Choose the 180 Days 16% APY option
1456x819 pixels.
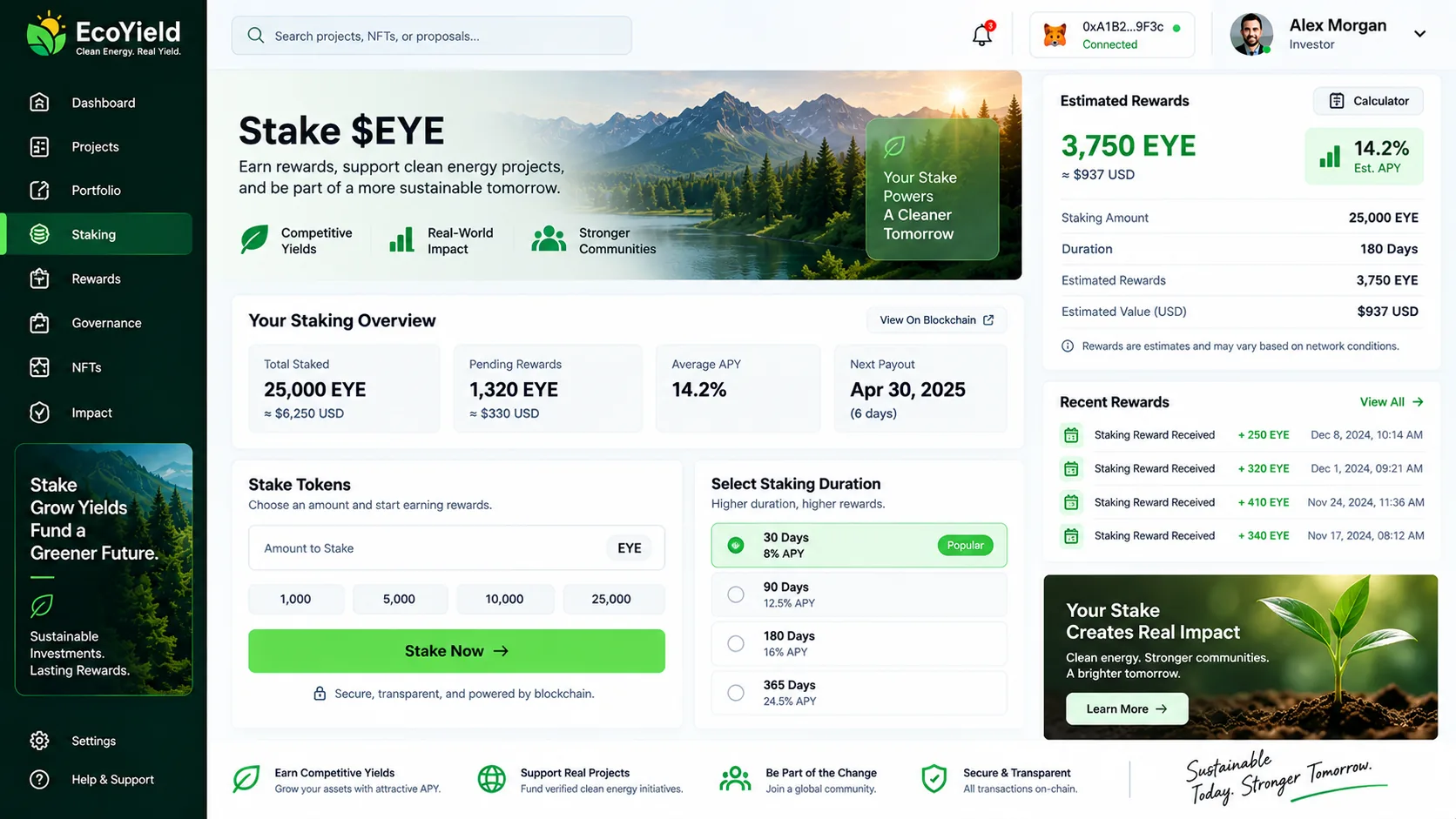[859, 643]
